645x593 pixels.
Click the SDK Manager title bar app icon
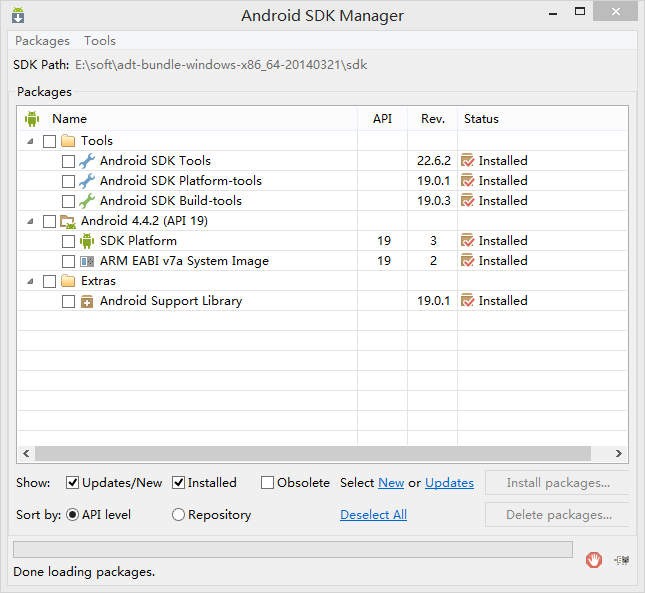pyautogui.click(x=18, y=15)
